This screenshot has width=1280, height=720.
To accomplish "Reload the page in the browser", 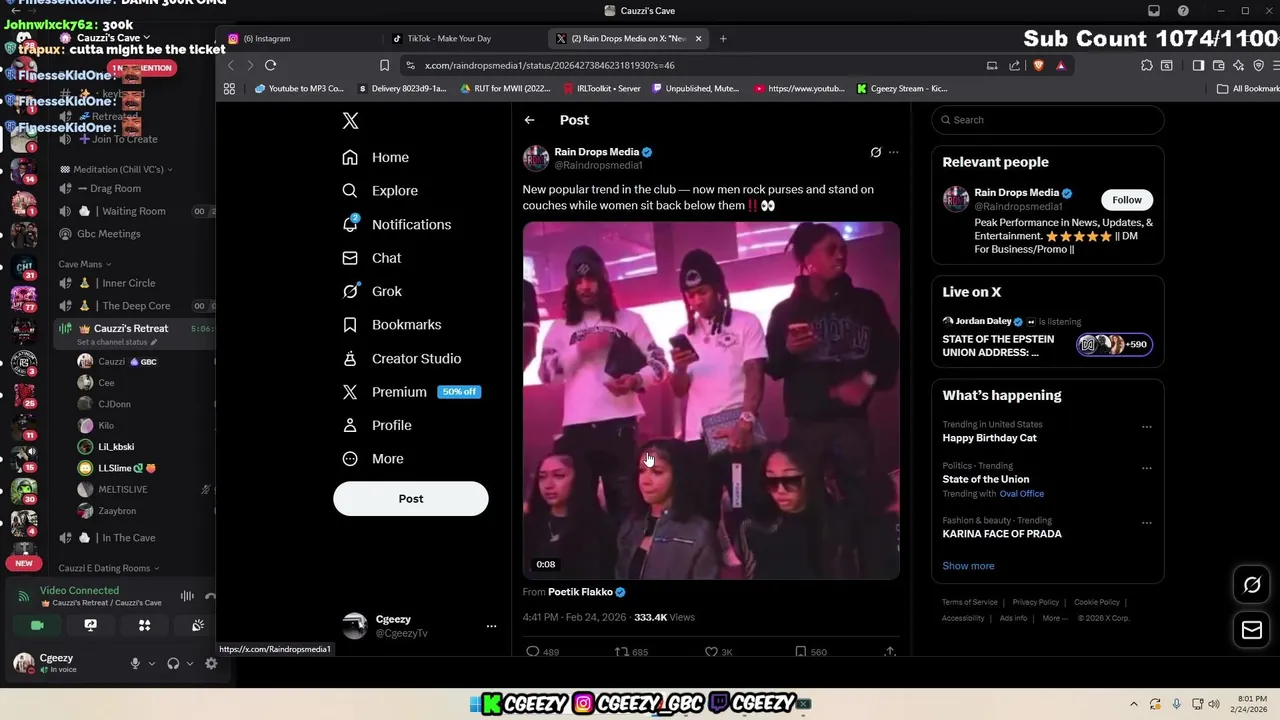I will 270,65.
